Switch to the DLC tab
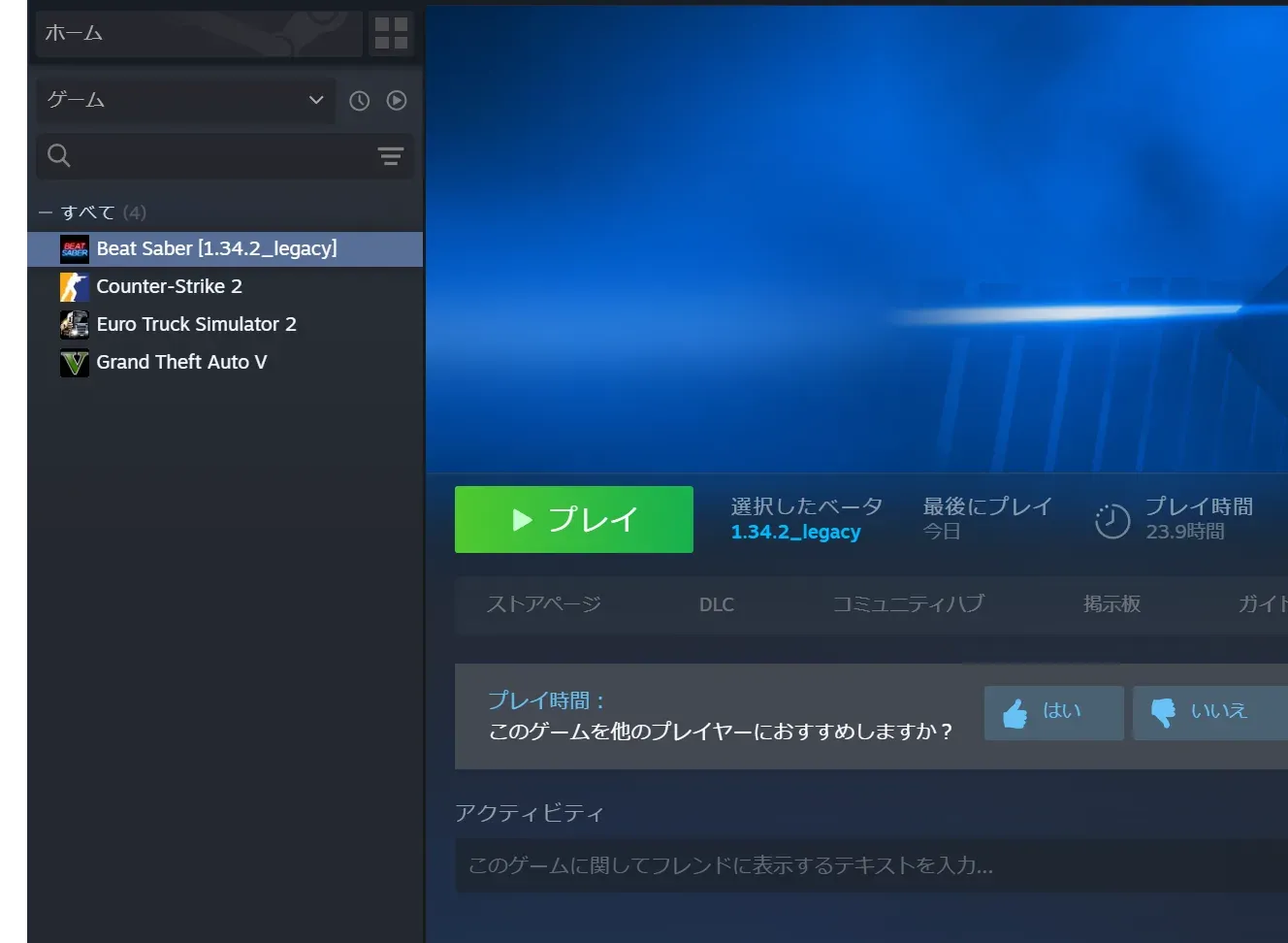 coord(716,603)
